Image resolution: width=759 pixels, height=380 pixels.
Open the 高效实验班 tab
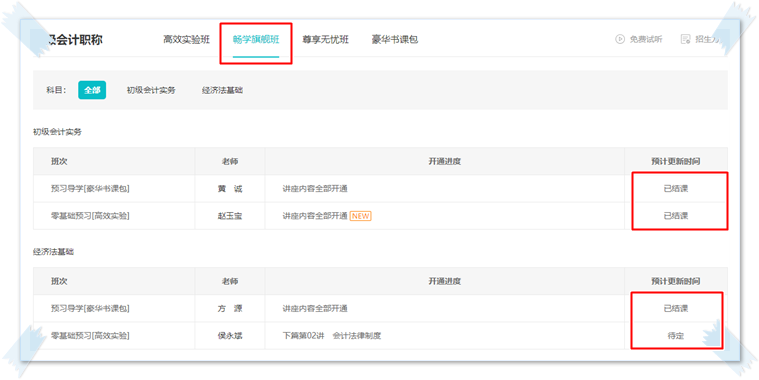click(186, 40)
